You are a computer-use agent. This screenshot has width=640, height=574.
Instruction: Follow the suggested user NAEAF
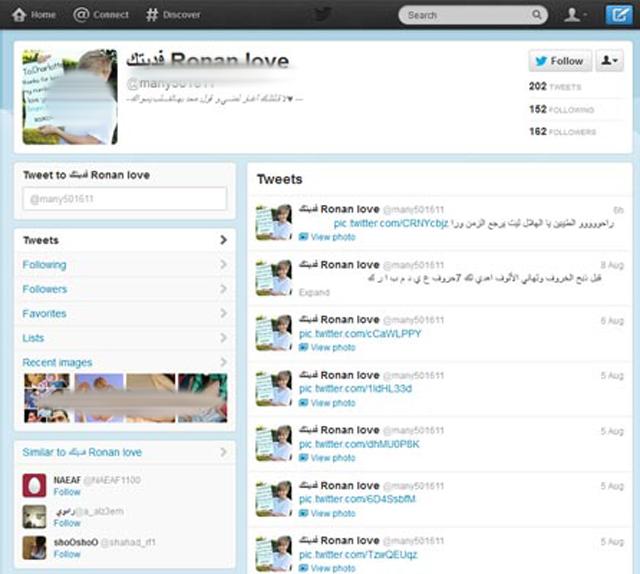pyautogui.click(x=67, y=492)
